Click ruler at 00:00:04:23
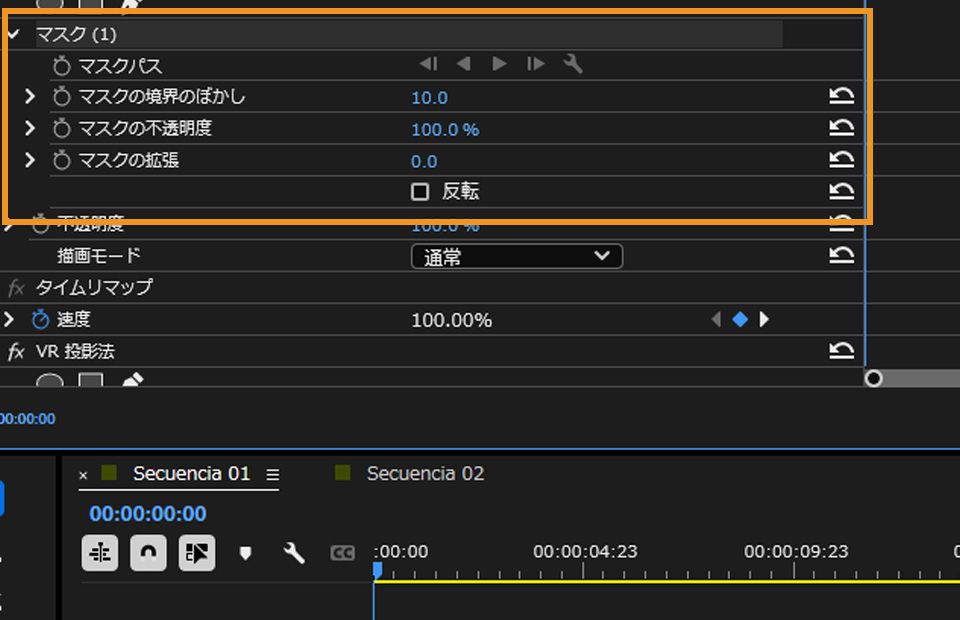 click(585, 552)
